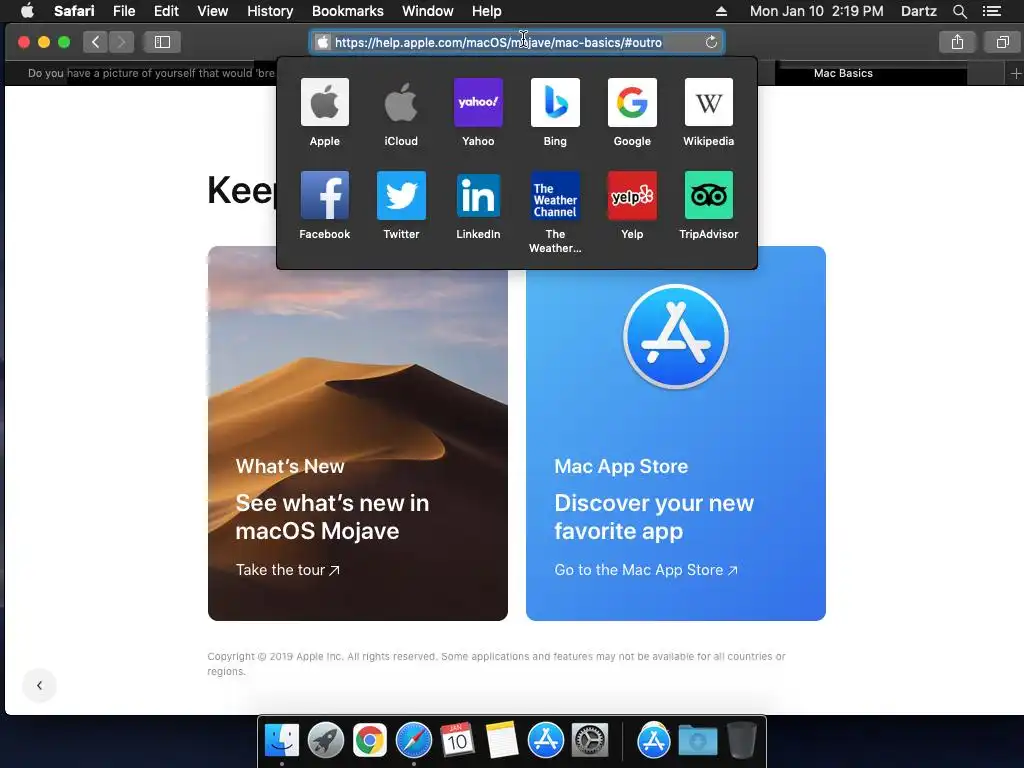This screenshot has width=1024, height=768.
Task: Open the Help menu
Action: pyautogui.click(x=487, y=11)
